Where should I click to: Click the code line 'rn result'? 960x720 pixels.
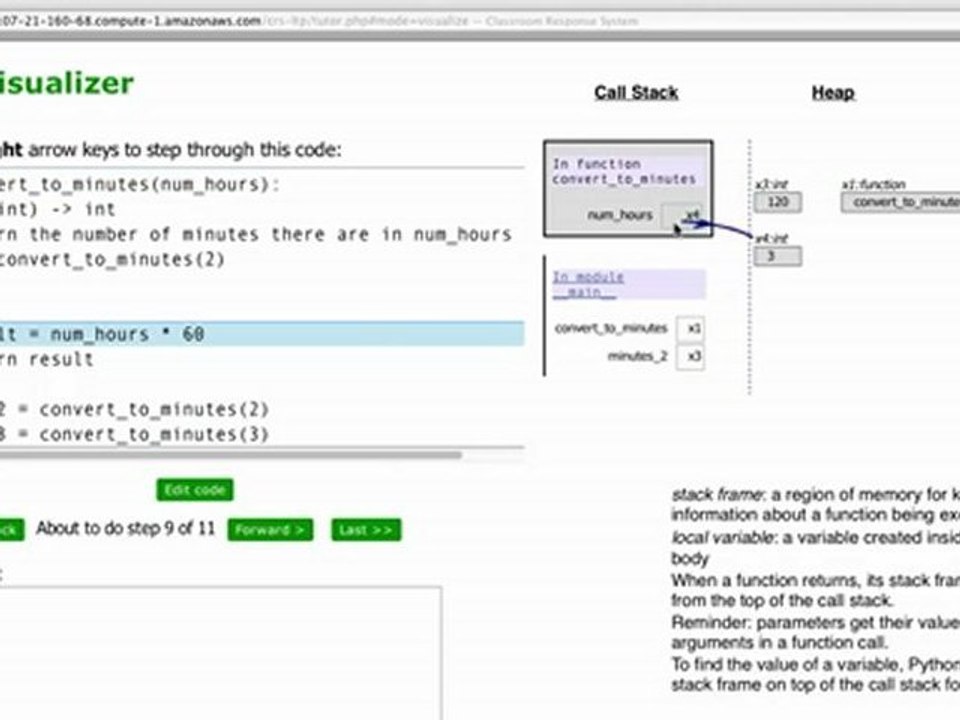47,359
